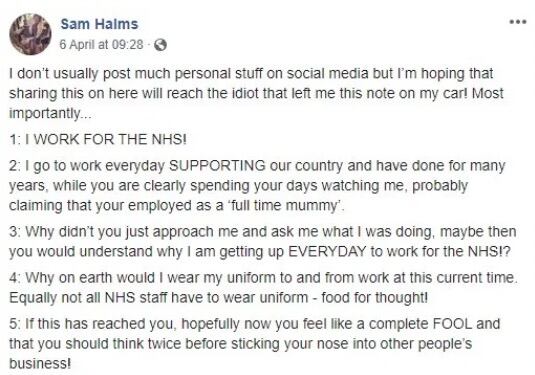Click the capitalized word SUPPORTING
Image resolution: width=535 pixels, height=375 pixels.
217,165
